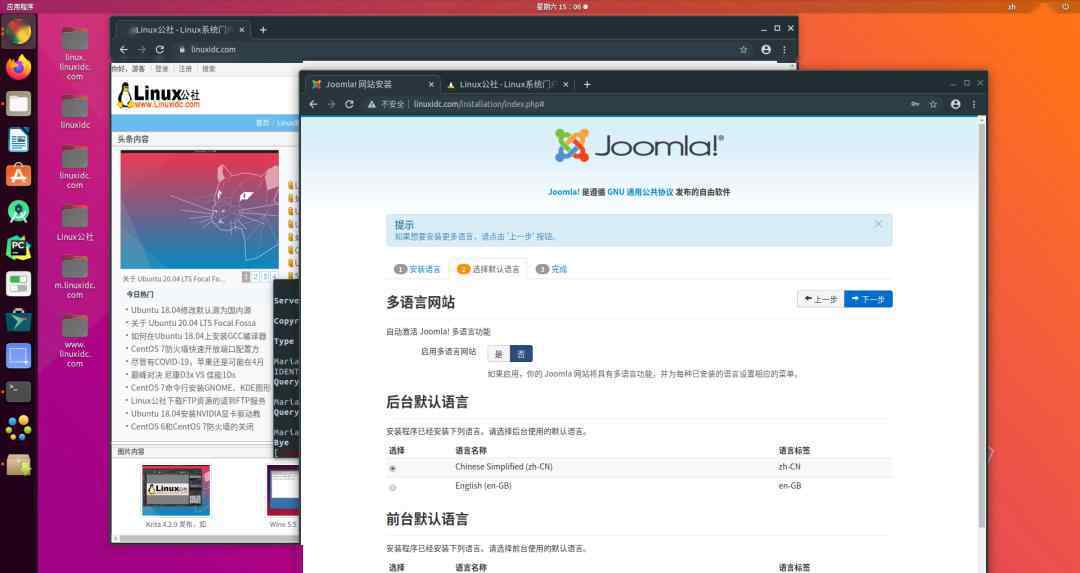
Task: Select slide 2 on the banner pager
Action: pyautogui.click(x=255, y=277)
